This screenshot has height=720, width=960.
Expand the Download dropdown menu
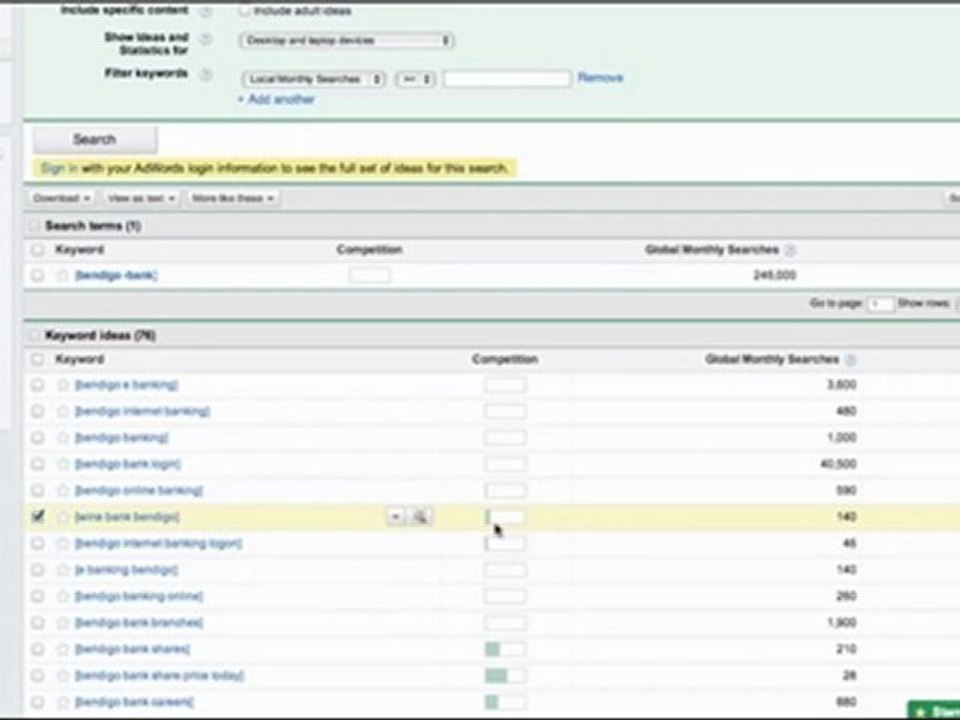[61, 198]
